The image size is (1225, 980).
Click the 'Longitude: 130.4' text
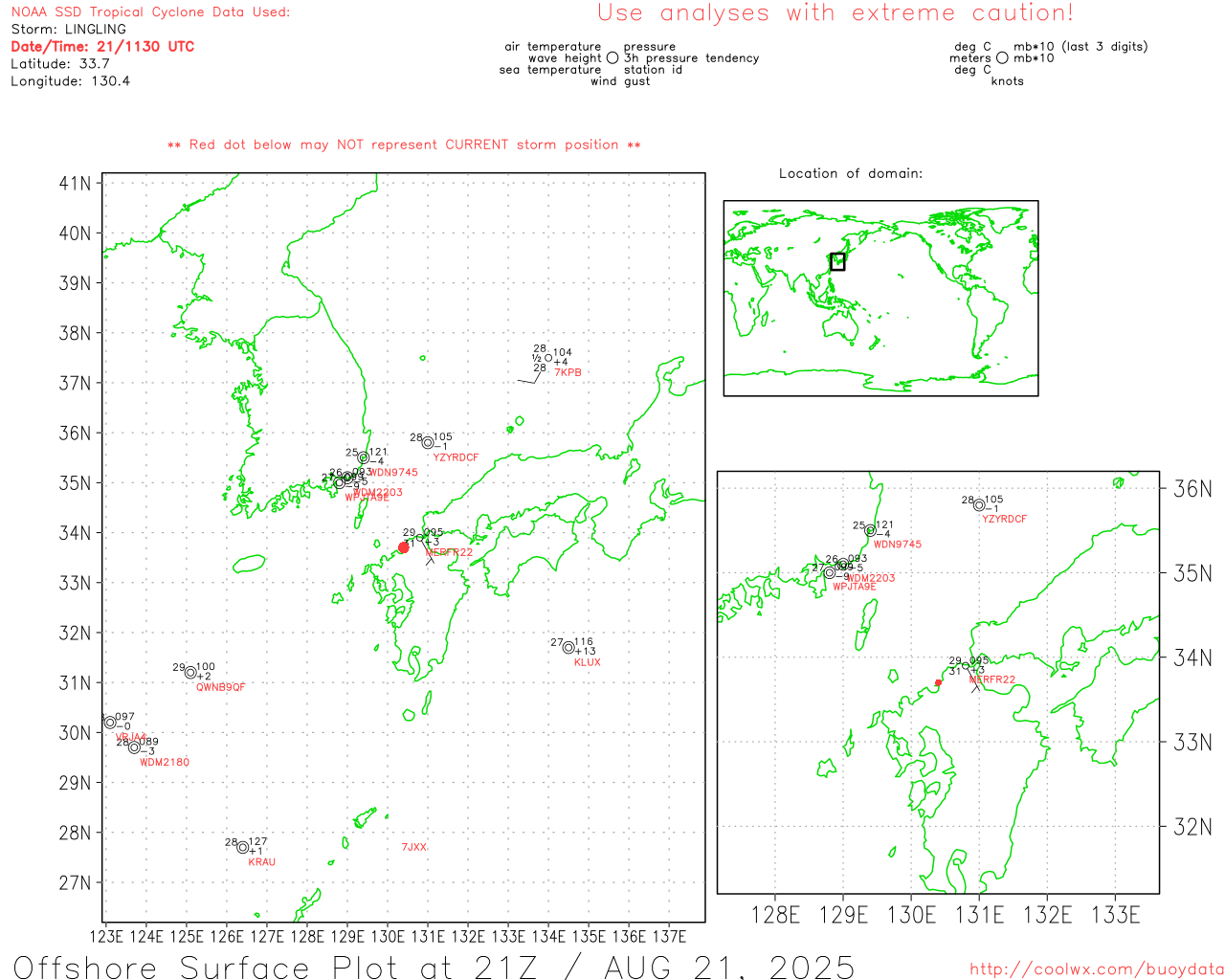tap(70, 81)
